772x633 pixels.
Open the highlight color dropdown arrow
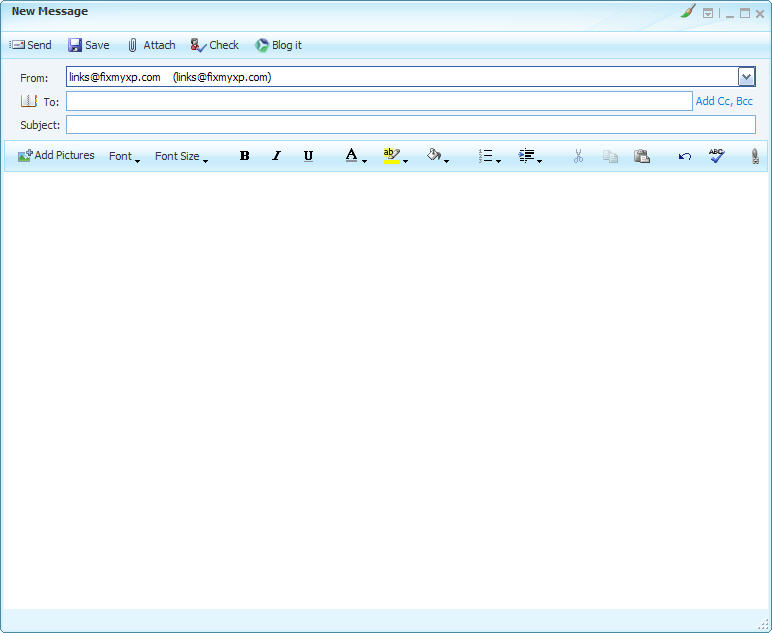tap(405, 161)
